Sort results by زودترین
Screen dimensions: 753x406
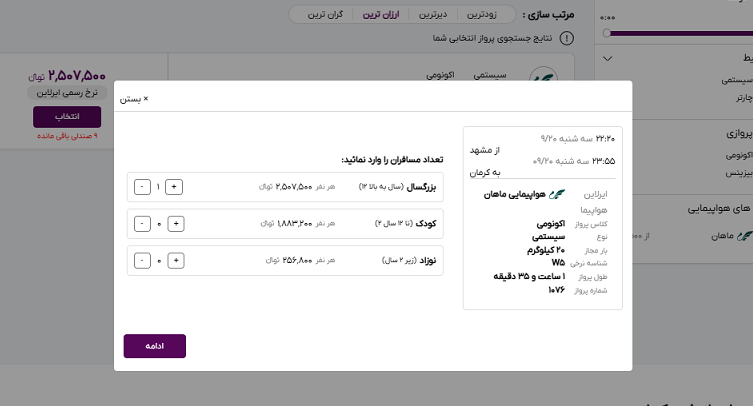[482, 15]
